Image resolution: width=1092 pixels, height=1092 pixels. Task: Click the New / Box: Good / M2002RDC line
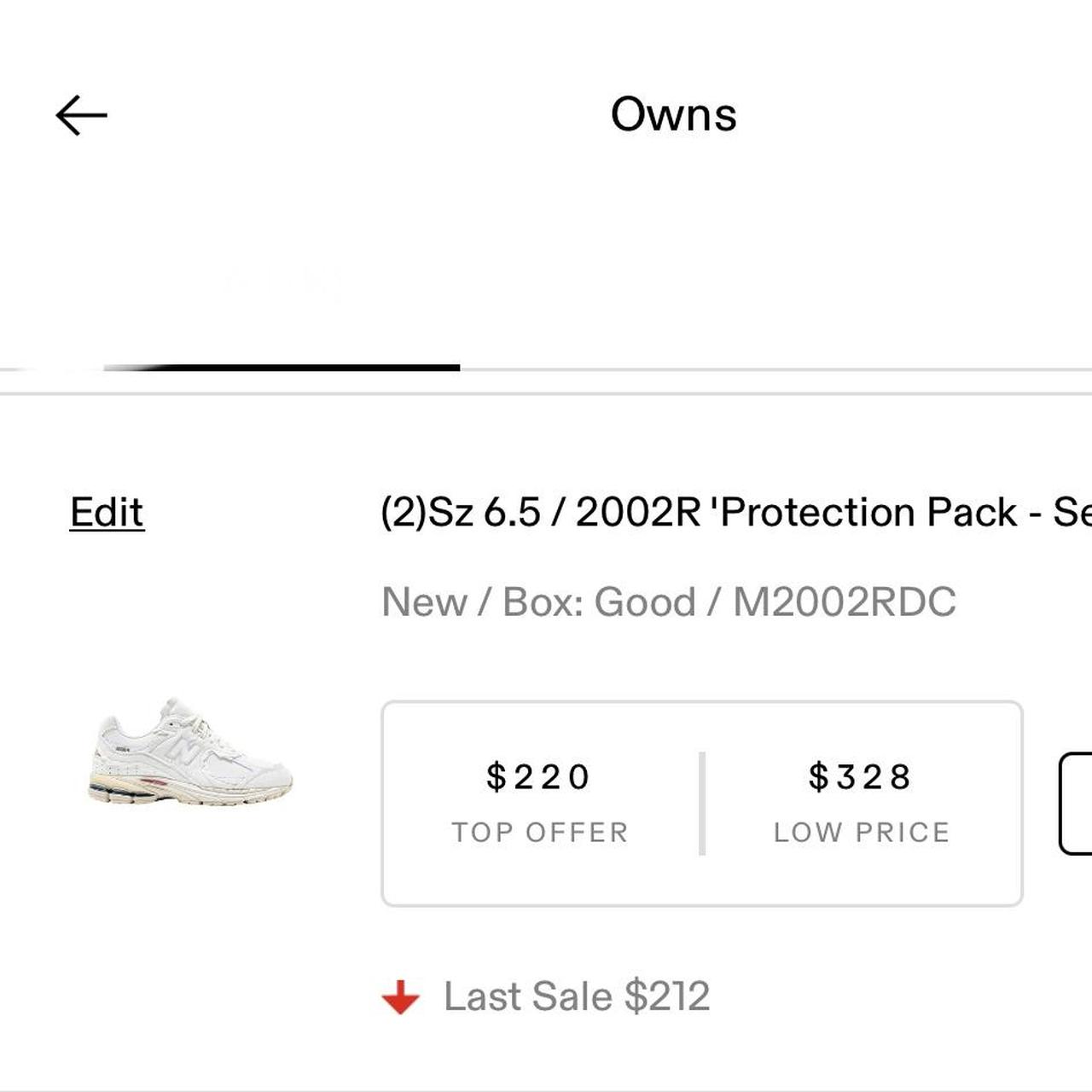tap(668, 602)
